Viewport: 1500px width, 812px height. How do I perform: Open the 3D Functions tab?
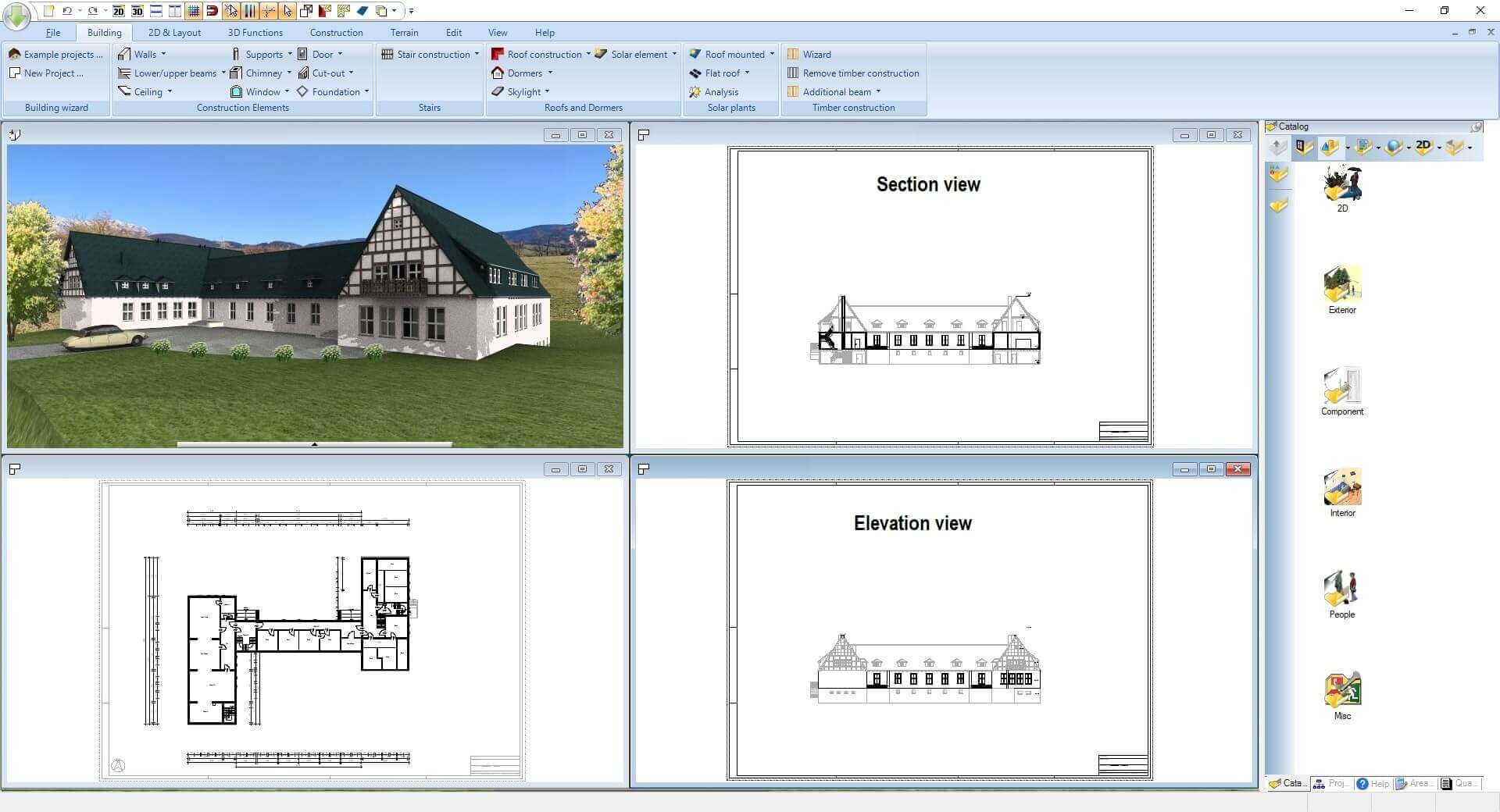coord(255,32)
